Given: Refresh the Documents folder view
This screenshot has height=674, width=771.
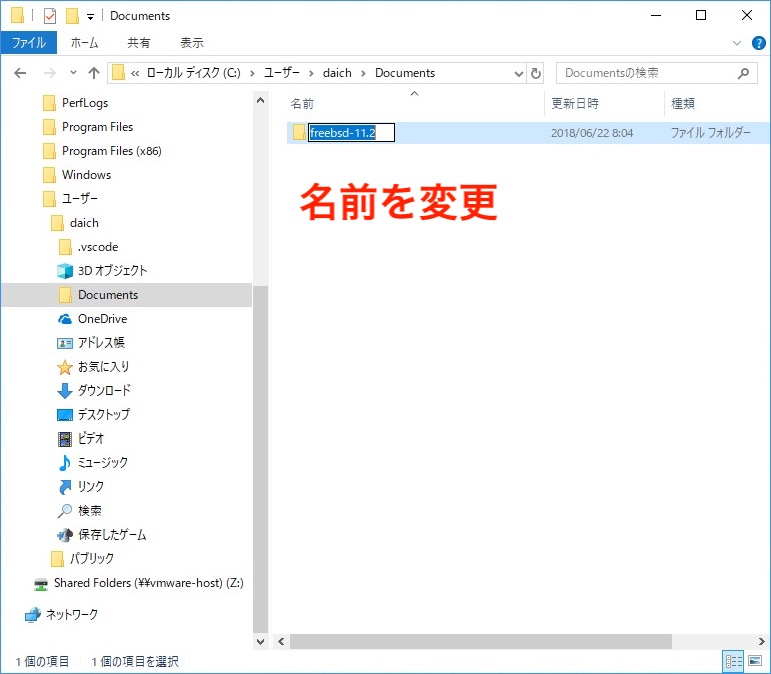Looking at the screenshot, I should click(535, 74).
